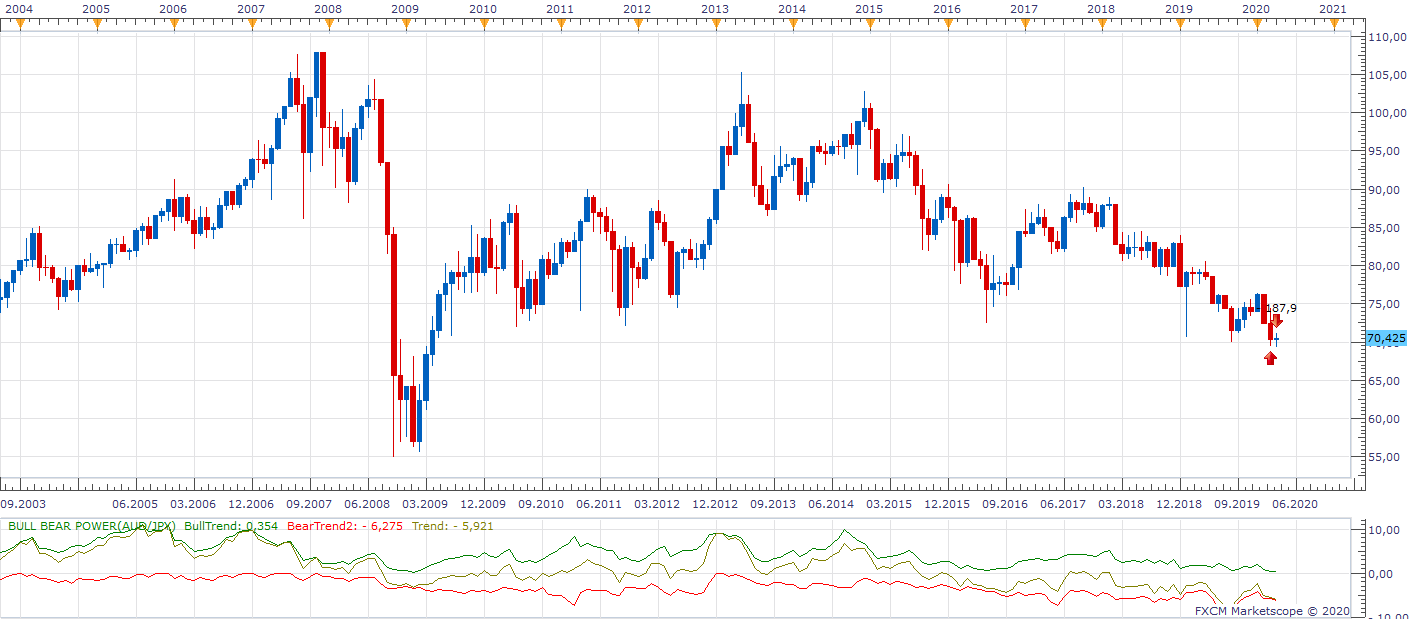The image size is (1423, 619).
Task: Click the orange triangle marker under 2020
Action: click(1256, 23)
